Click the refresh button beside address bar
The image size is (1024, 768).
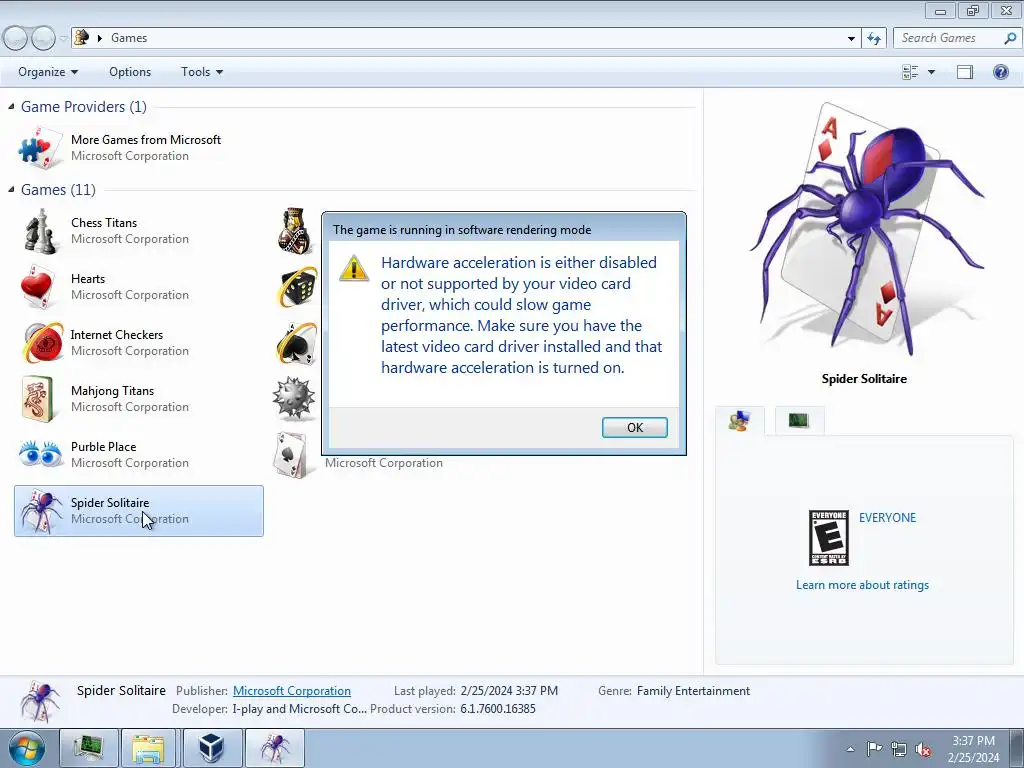pyautogui.click(x=874, y=38)
